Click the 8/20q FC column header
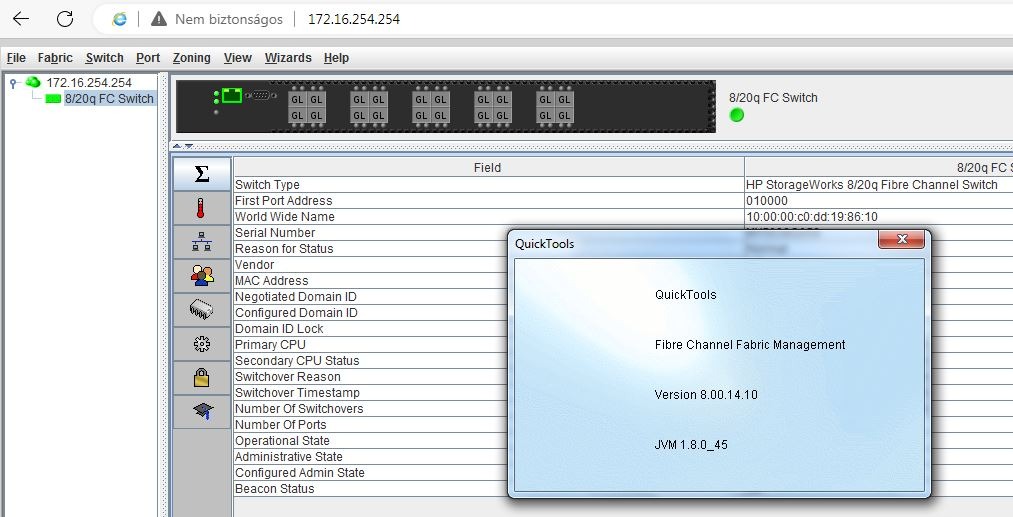The height and width of the screenshot is (517, 1013). (x=879, y=167)
